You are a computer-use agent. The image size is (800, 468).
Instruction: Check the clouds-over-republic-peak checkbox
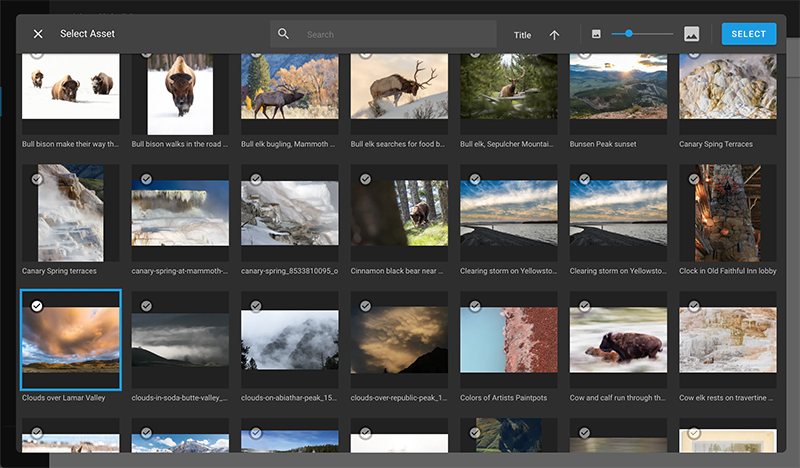pos(365,306)
